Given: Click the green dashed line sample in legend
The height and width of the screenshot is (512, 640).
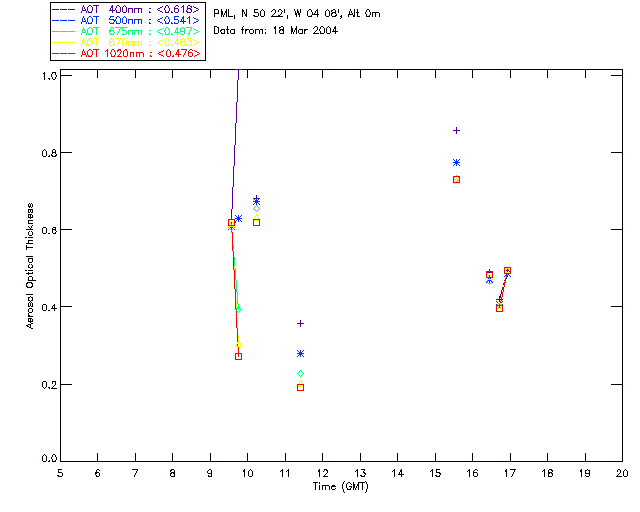Looking at the screenshot, I should pyautogui.click(x=64, y=31).
